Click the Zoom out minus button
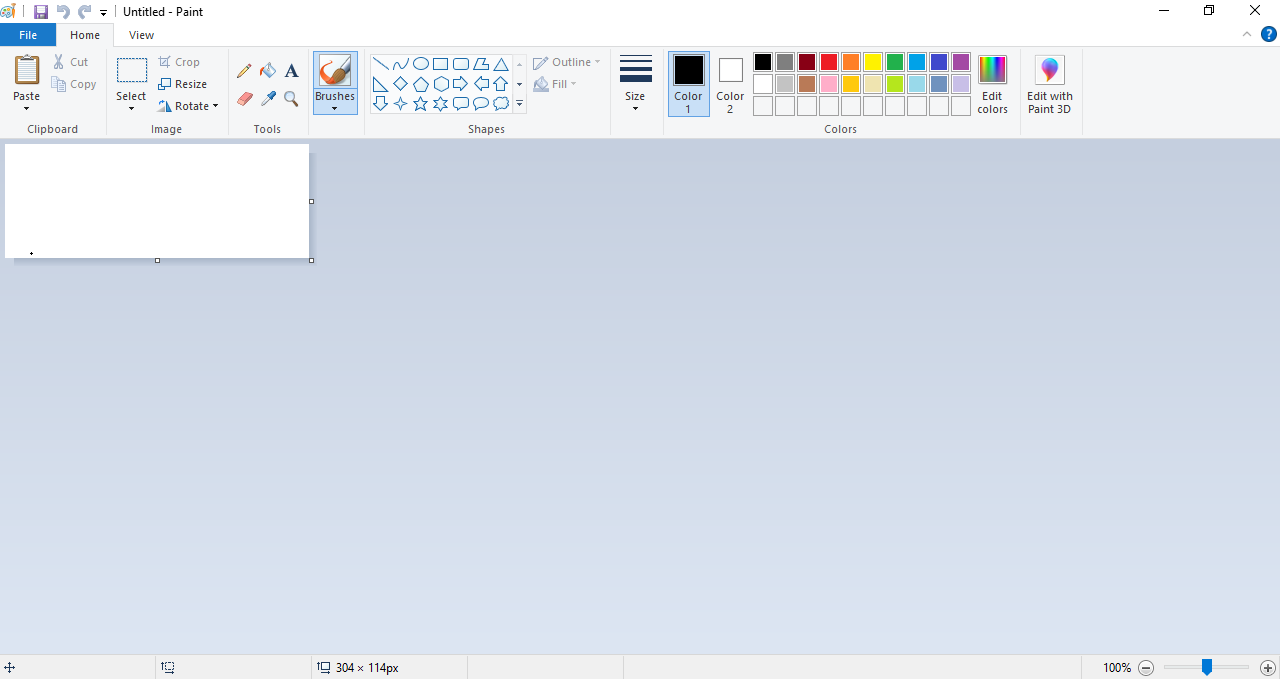This screenshot has width=1280, height=679. (1146, 667)
